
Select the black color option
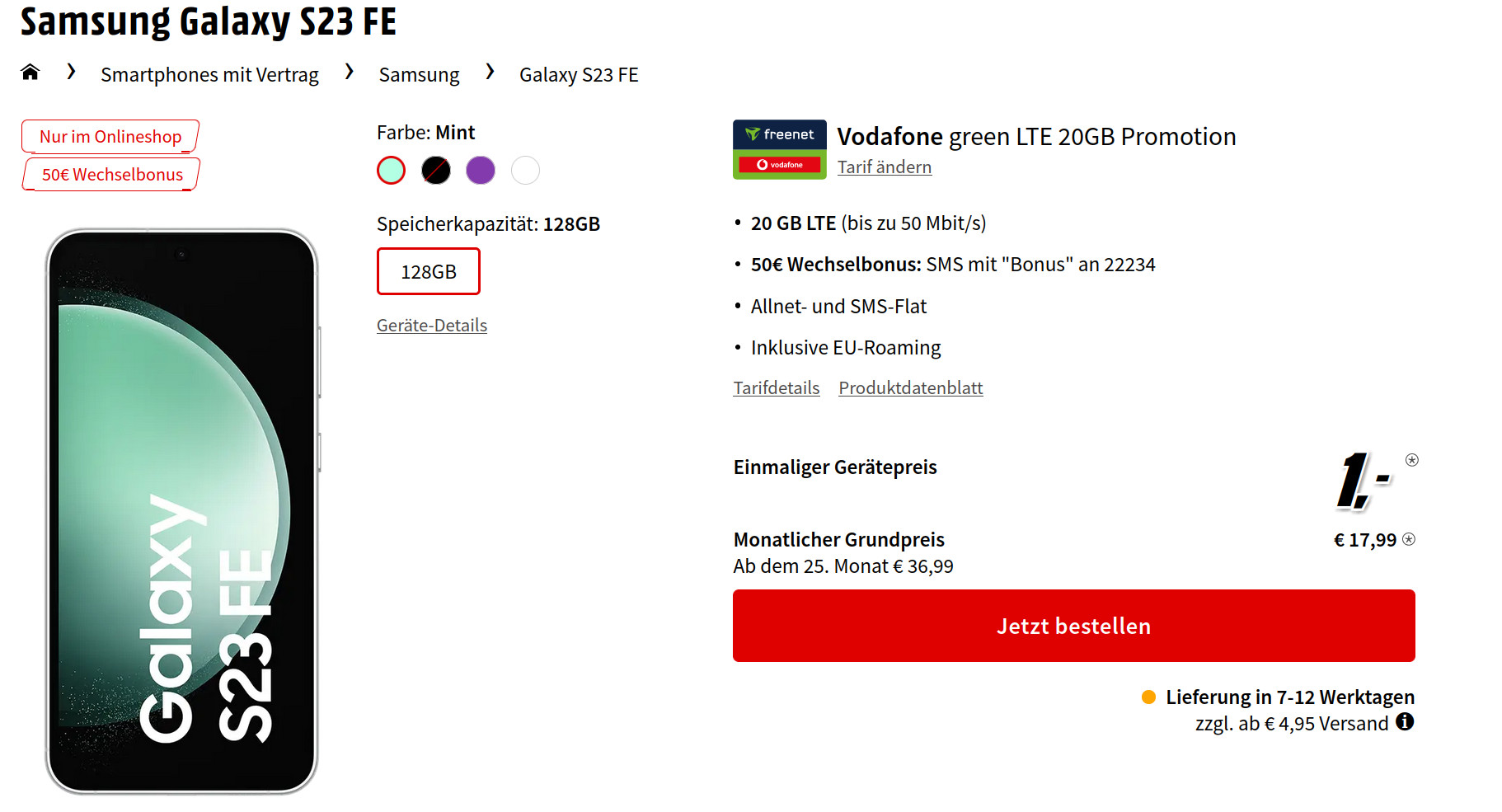click(435, 170)
